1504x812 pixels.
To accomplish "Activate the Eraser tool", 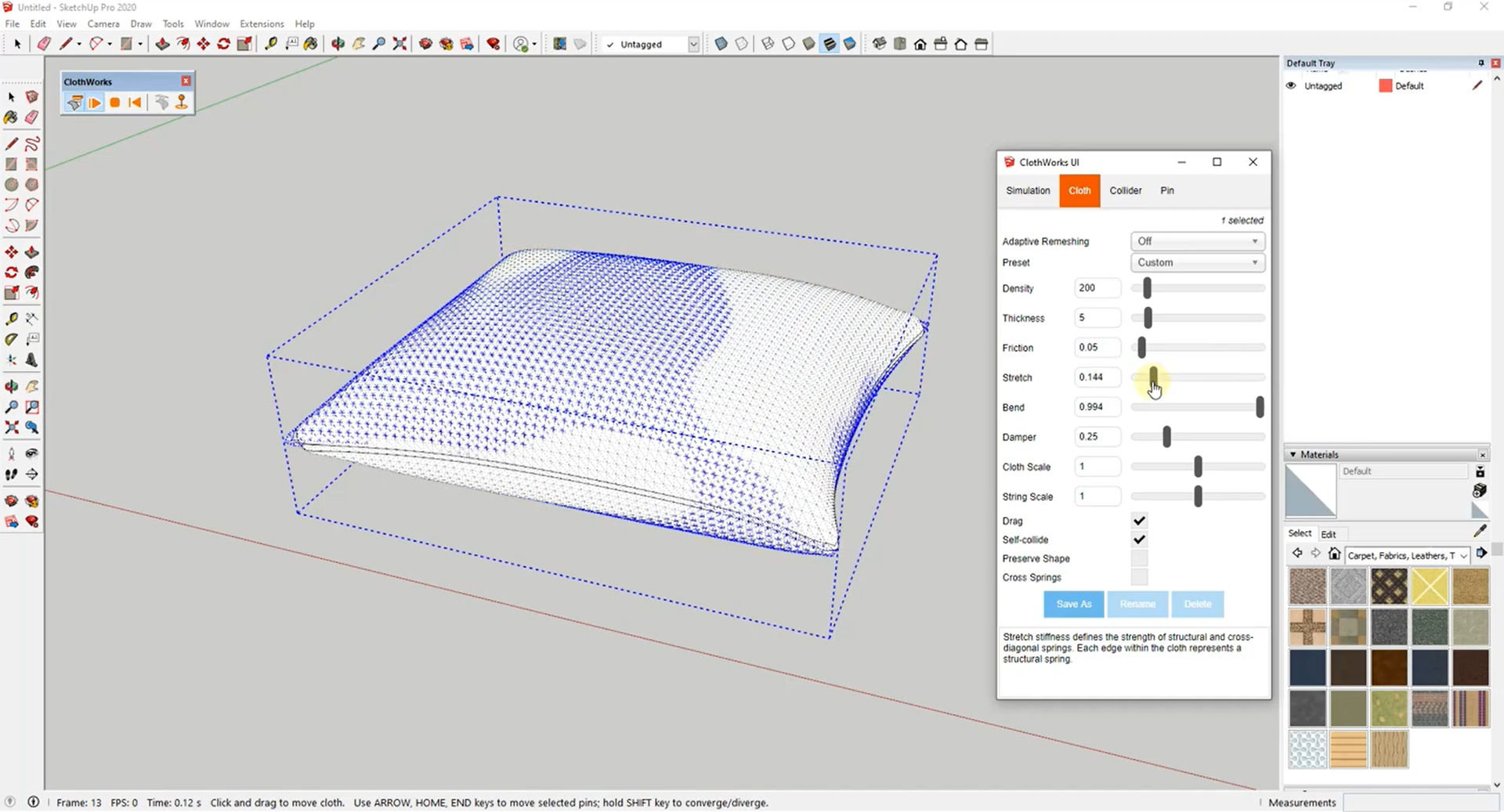I will tap(32, 117).
